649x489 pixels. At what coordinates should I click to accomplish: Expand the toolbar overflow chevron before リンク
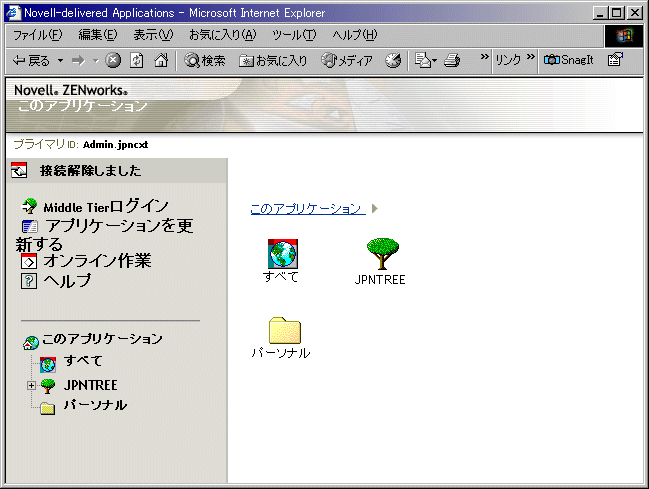pos(484,59)
